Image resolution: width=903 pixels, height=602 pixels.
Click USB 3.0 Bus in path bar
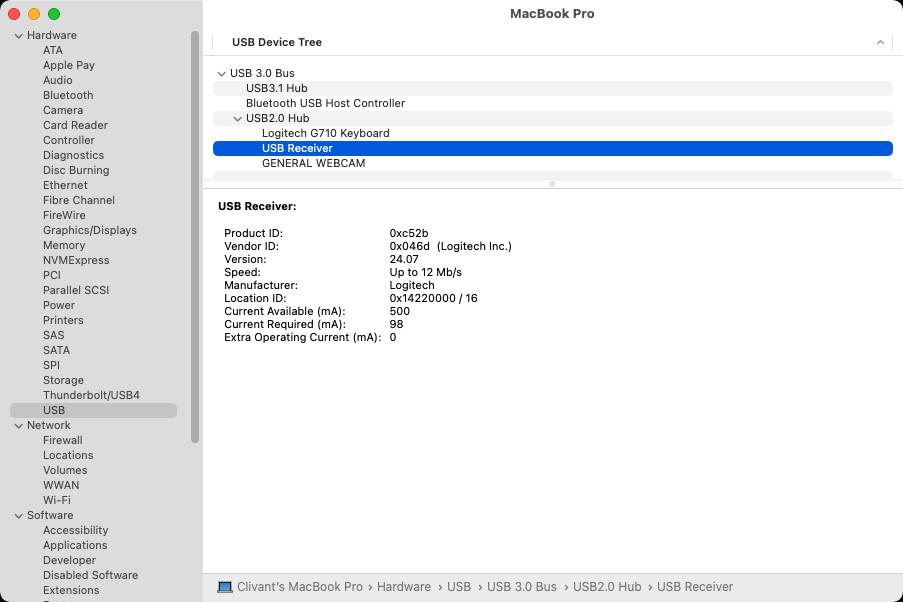pyautogui.click(x=522, y=586)
